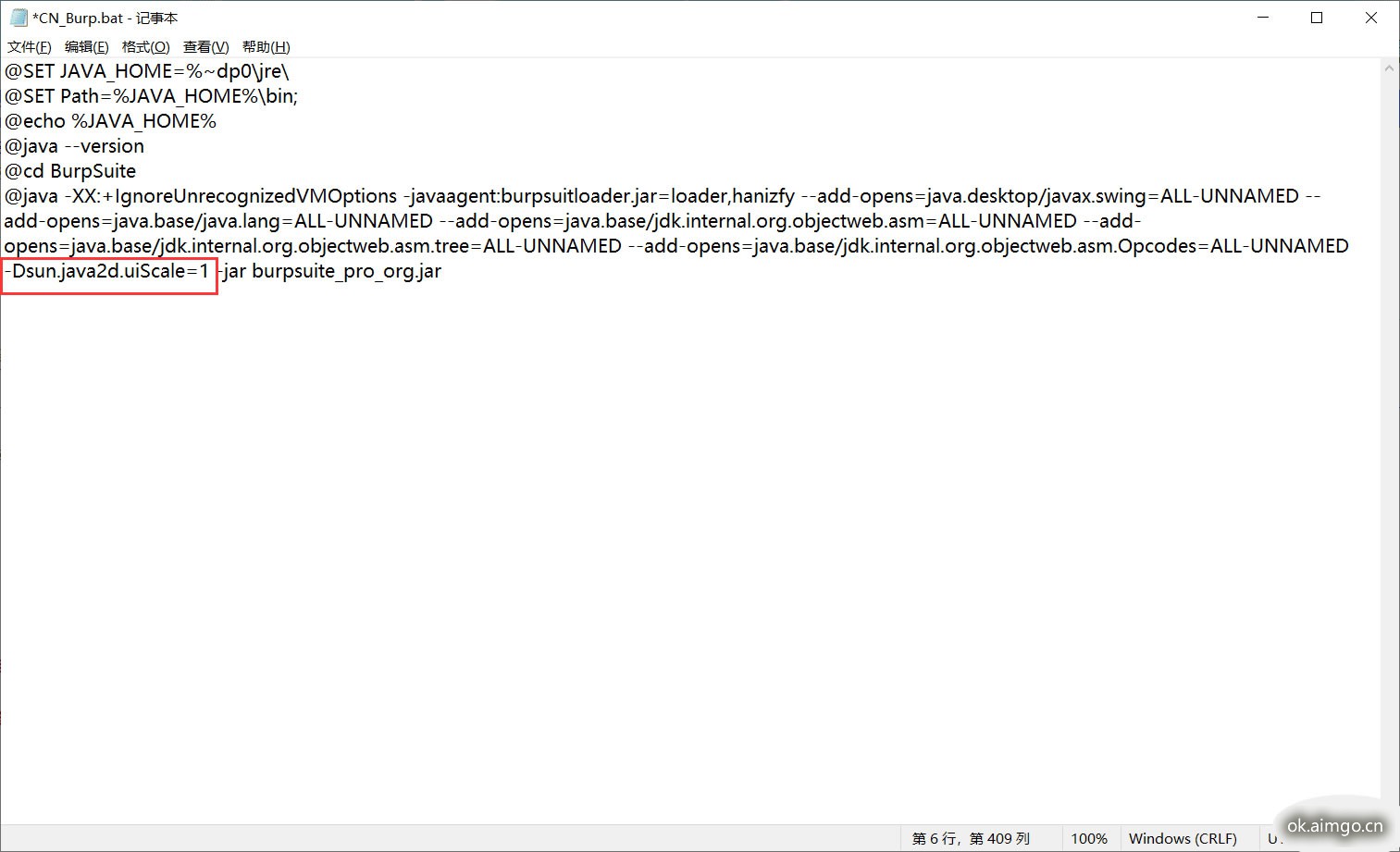Click Windows (CRLF) status bar section
Screen dimensions: 1400x852
click(x=1183, y=838)
